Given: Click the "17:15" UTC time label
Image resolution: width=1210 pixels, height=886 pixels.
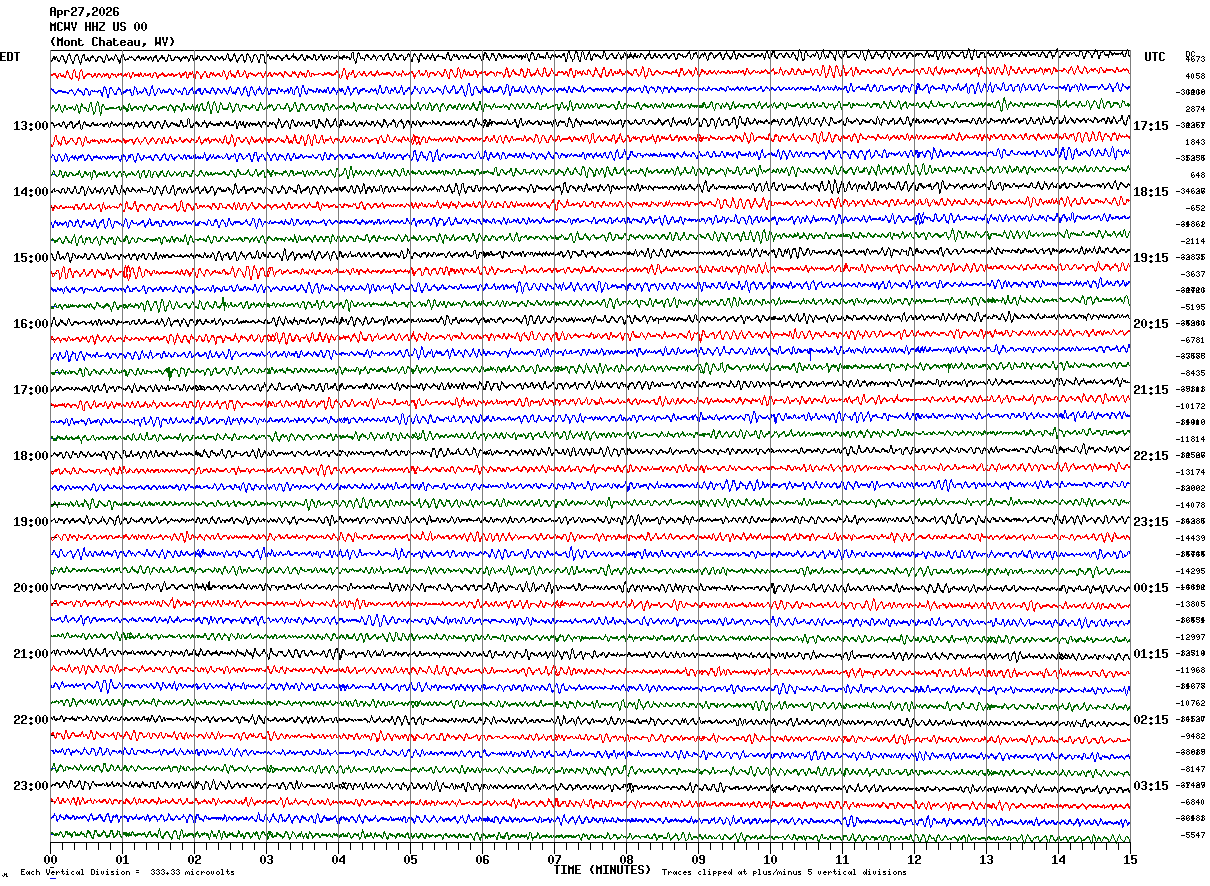Looking at the screenshot, I should coord(1151,126).
